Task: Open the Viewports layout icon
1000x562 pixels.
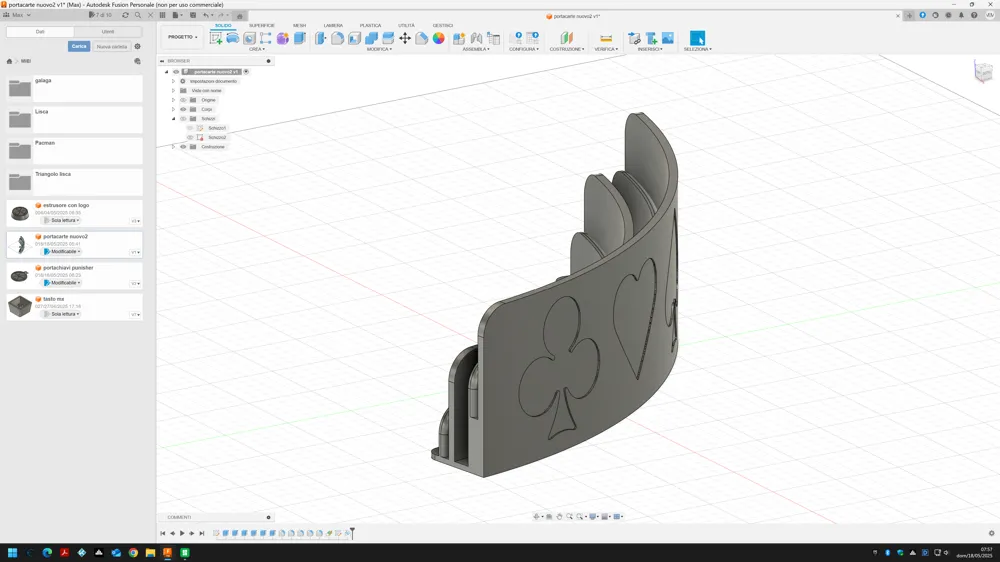Action: [617, 517]
